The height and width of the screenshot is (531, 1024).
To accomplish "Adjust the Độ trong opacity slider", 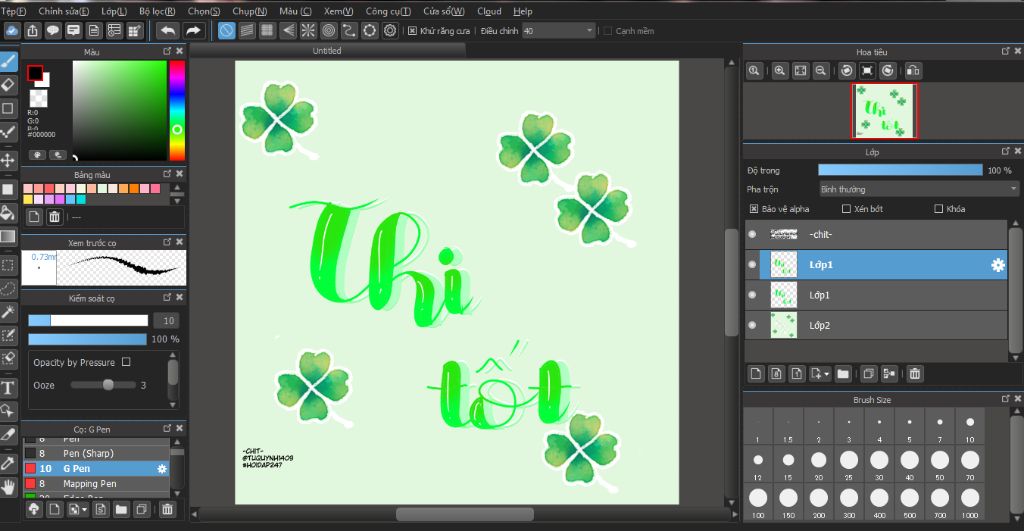I will 900,170.
